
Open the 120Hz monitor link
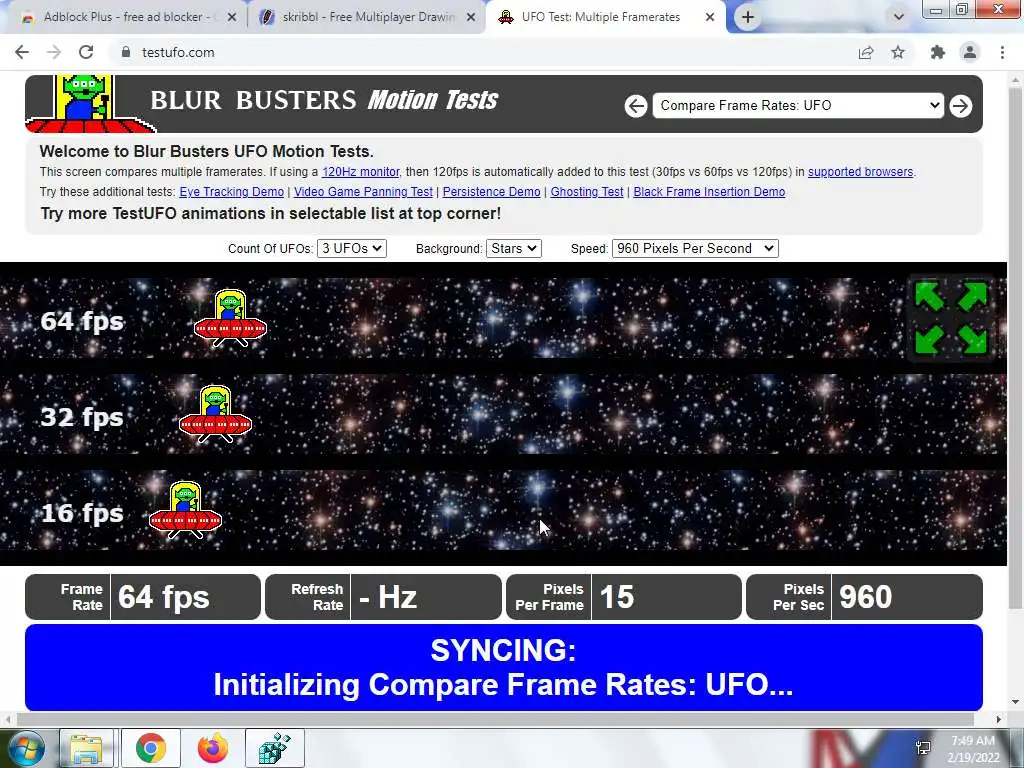(360, 172)
